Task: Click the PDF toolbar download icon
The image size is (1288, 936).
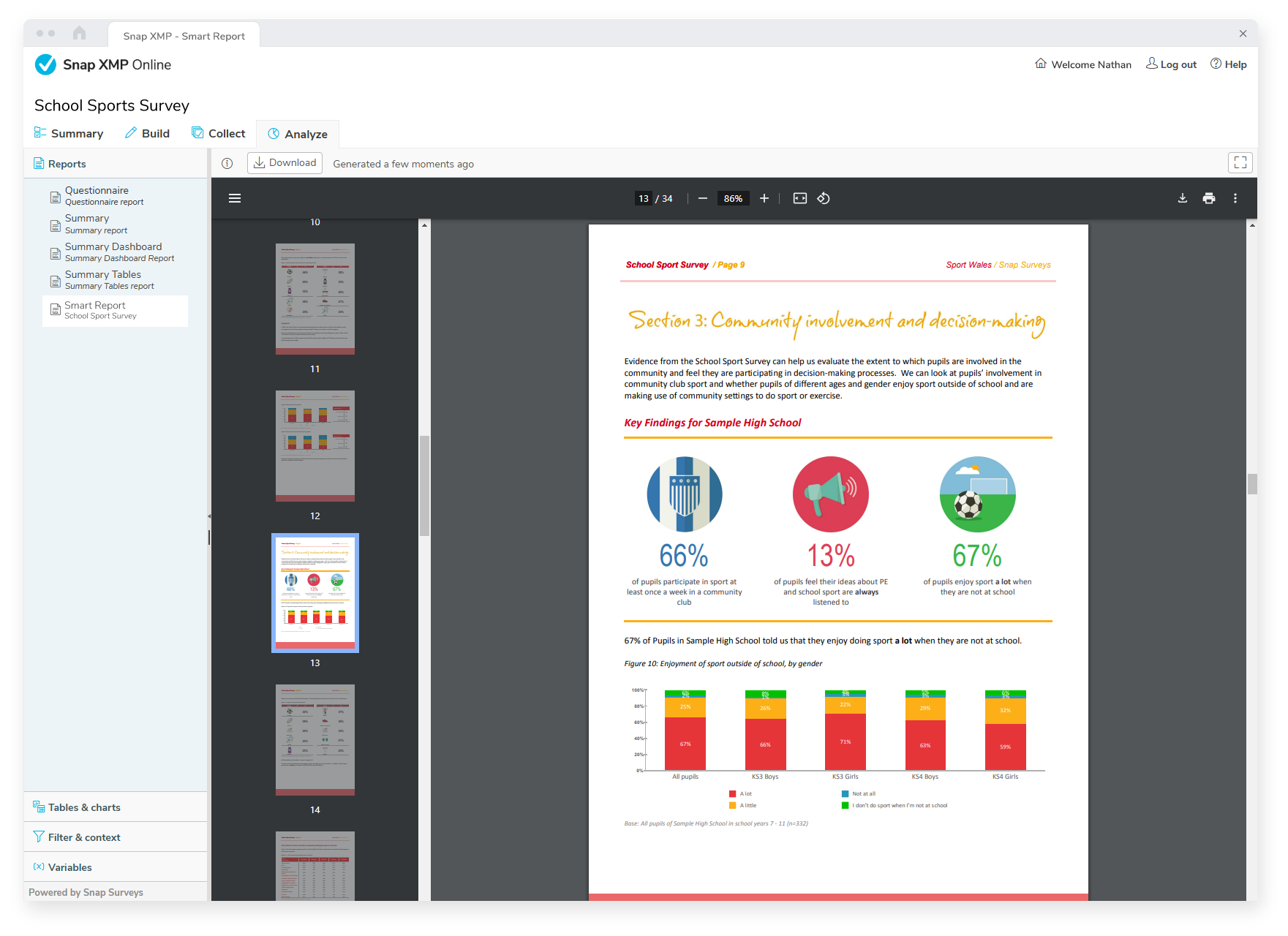Action: click(x=1182, y=198)
